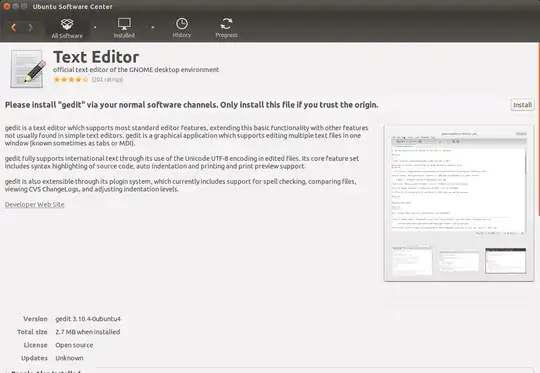Click the Install button

point(522,105)
